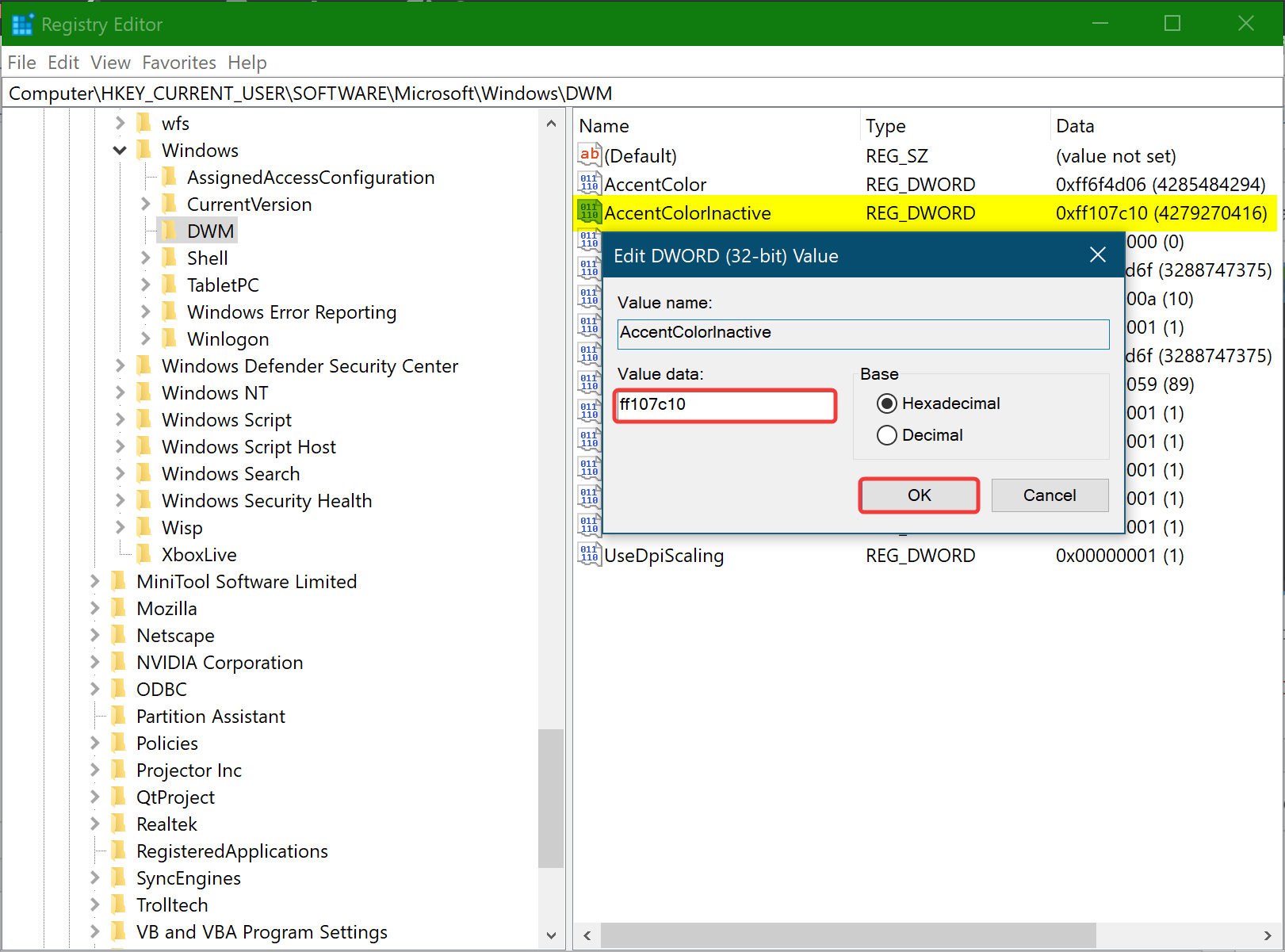Close the Edit DWORD dialog with X

pos(1098,254)
